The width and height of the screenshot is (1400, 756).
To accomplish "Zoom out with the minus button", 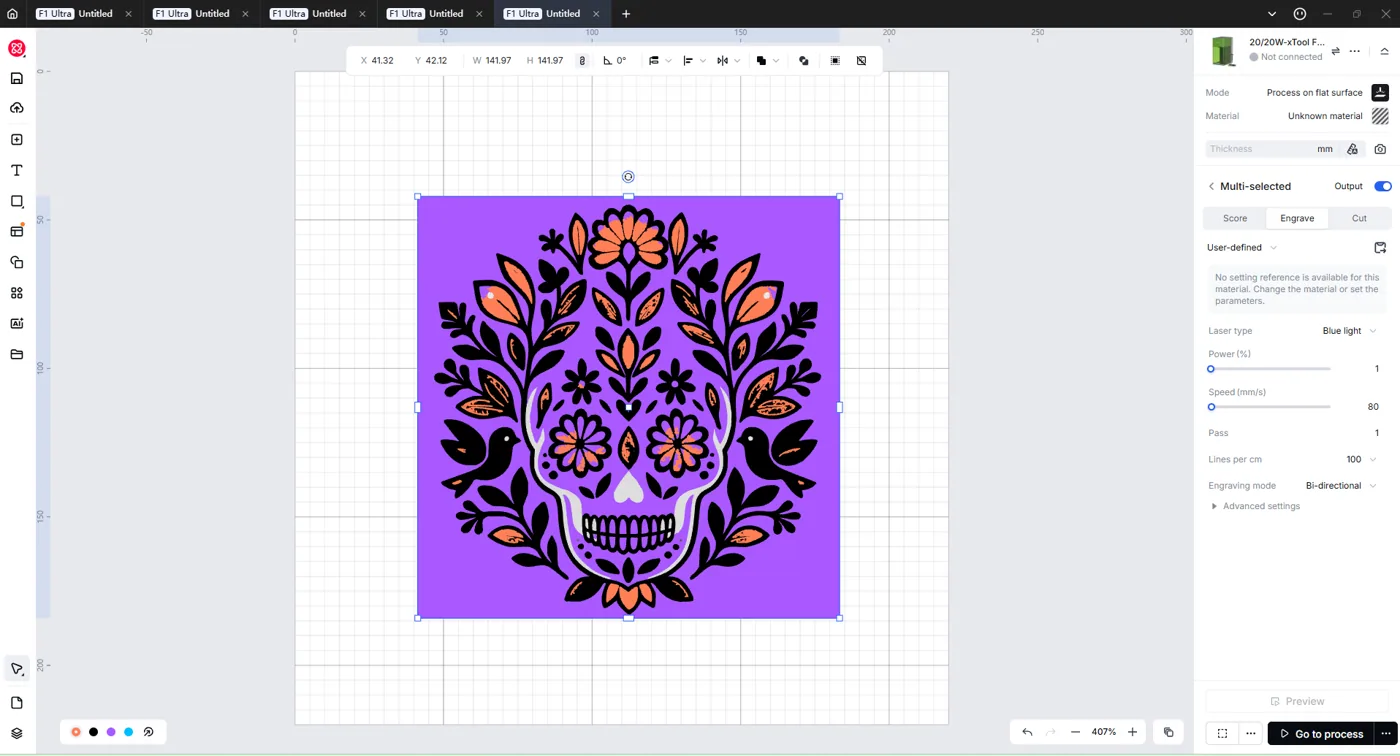I will click(1075, 732).
